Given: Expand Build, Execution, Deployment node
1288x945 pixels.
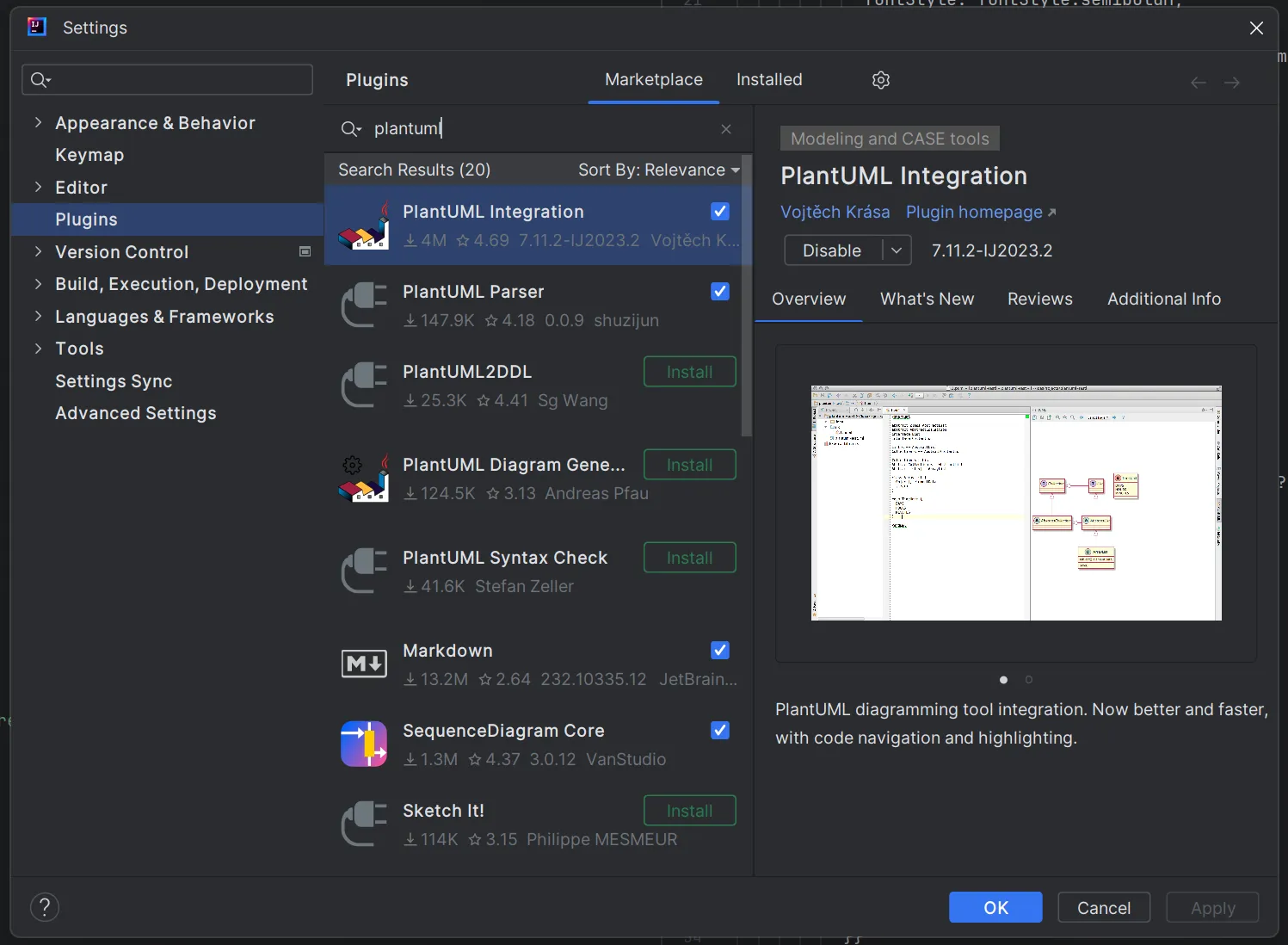Looking at the screenshot, I should tap(38, 283).
